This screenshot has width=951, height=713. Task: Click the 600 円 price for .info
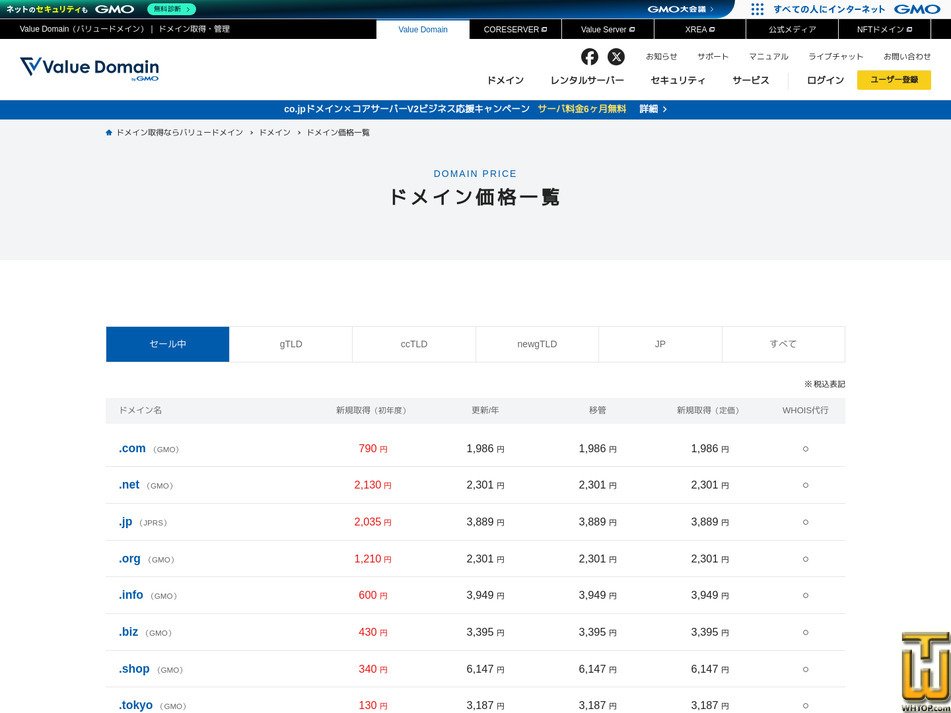373,595
